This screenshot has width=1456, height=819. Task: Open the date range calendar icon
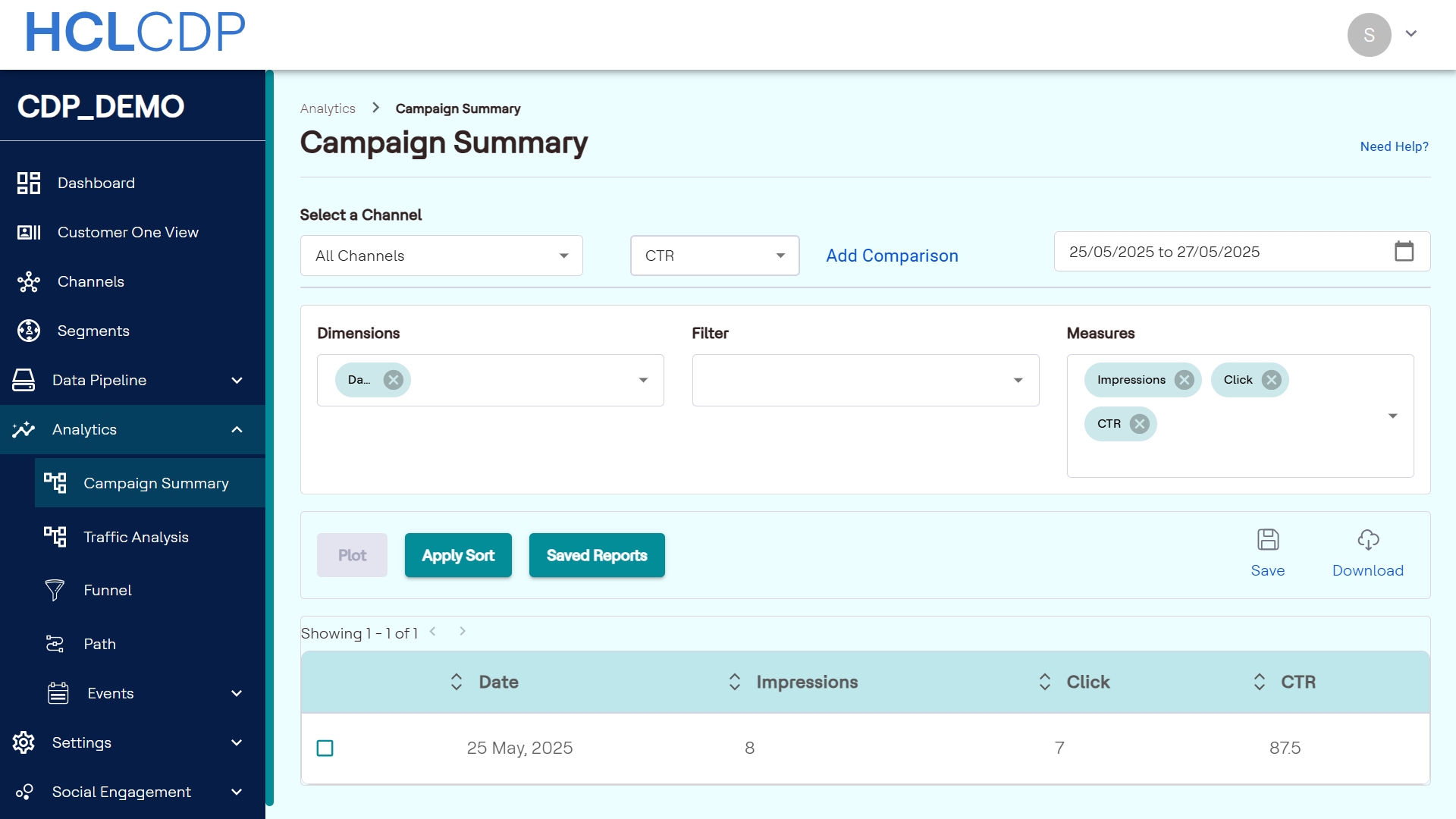[1404, 251]
